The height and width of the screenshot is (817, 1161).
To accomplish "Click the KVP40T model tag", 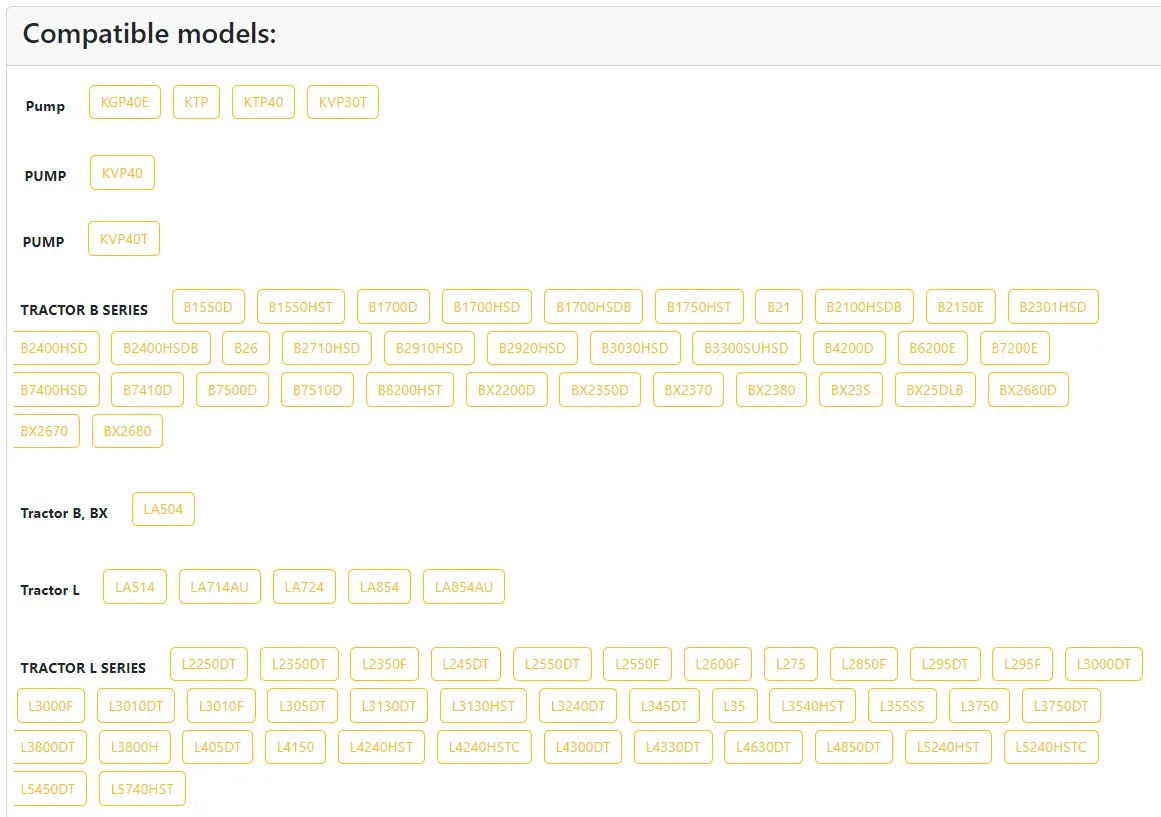I will point(124,239).
